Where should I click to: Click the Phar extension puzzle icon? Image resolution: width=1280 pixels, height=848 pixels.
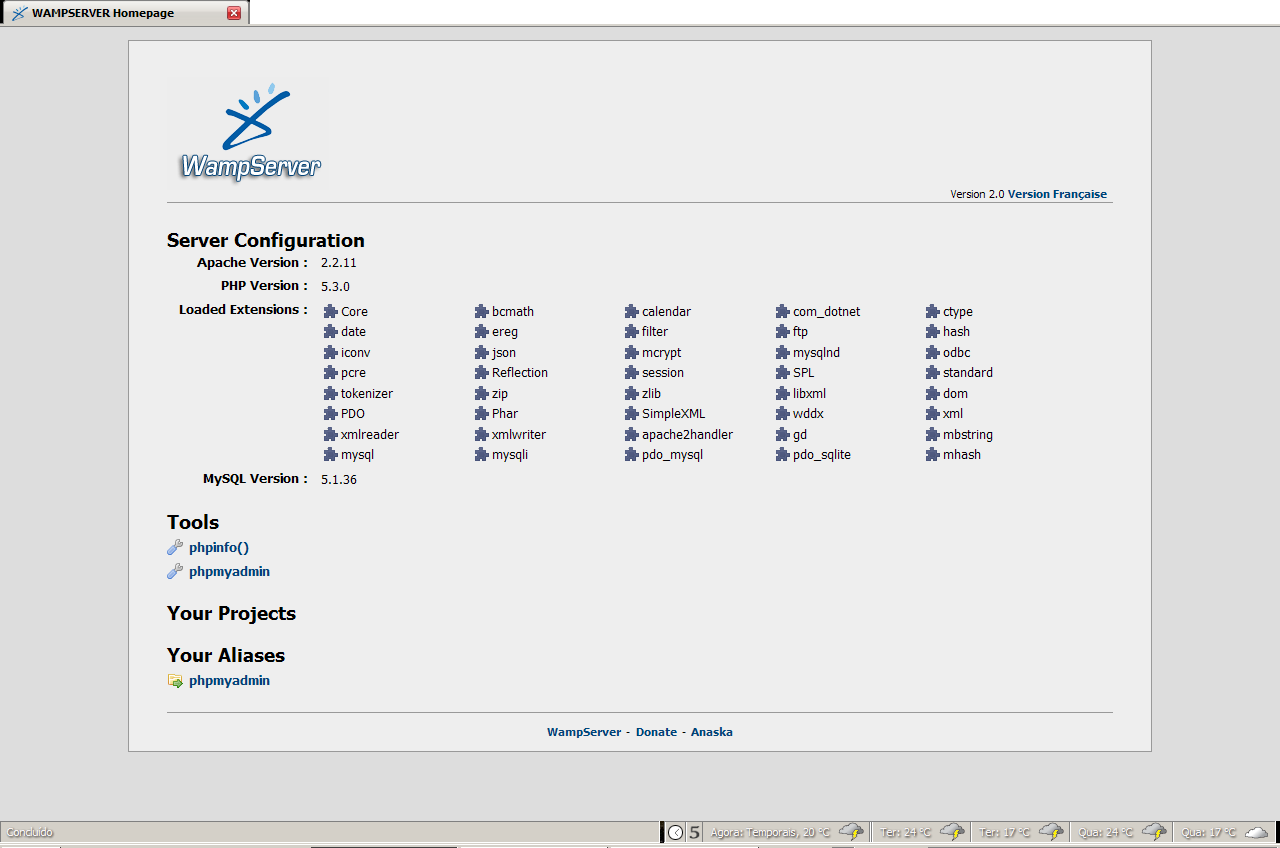(481, 413)
